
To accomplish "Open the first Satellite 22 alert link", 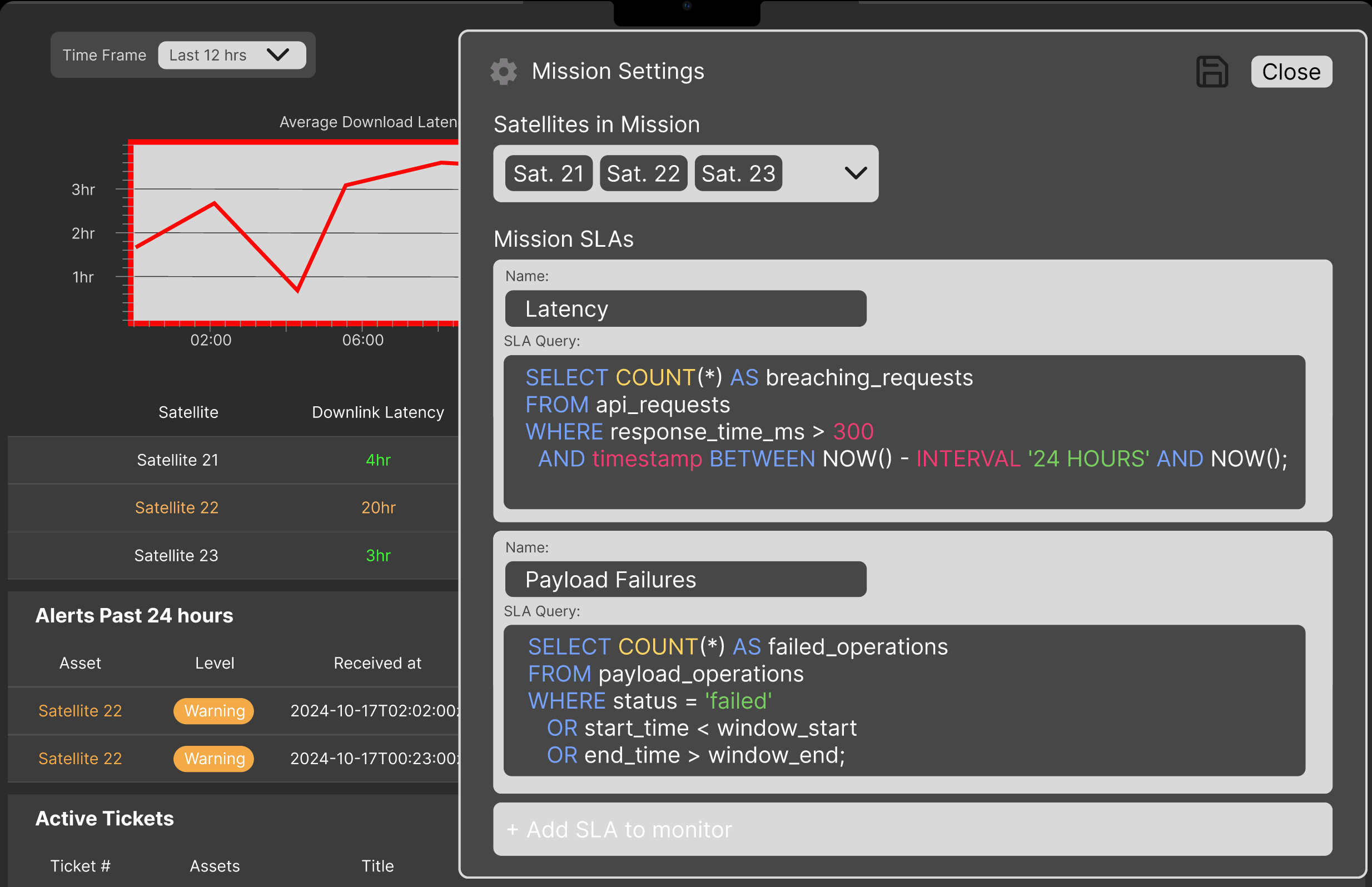I will [x=80, y=711].
